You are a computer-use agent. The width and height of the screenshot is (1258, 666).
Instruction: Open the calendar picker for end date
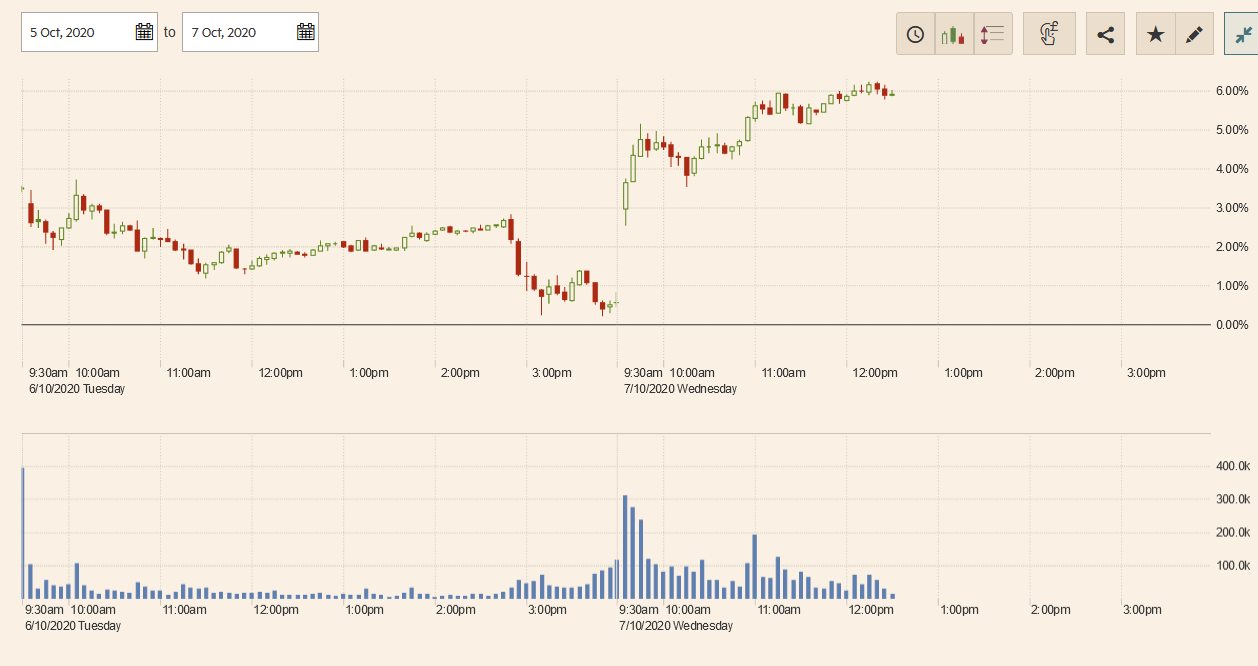pos(305,32)
